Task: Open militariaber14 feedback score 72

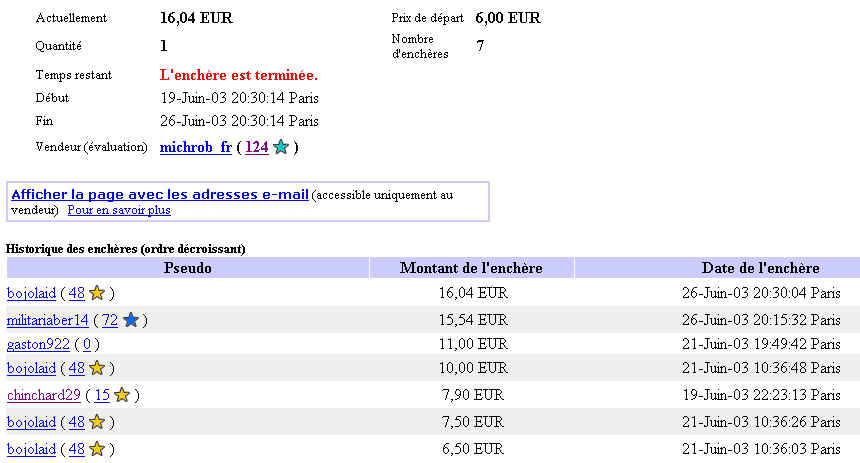Action: point(110,320)
